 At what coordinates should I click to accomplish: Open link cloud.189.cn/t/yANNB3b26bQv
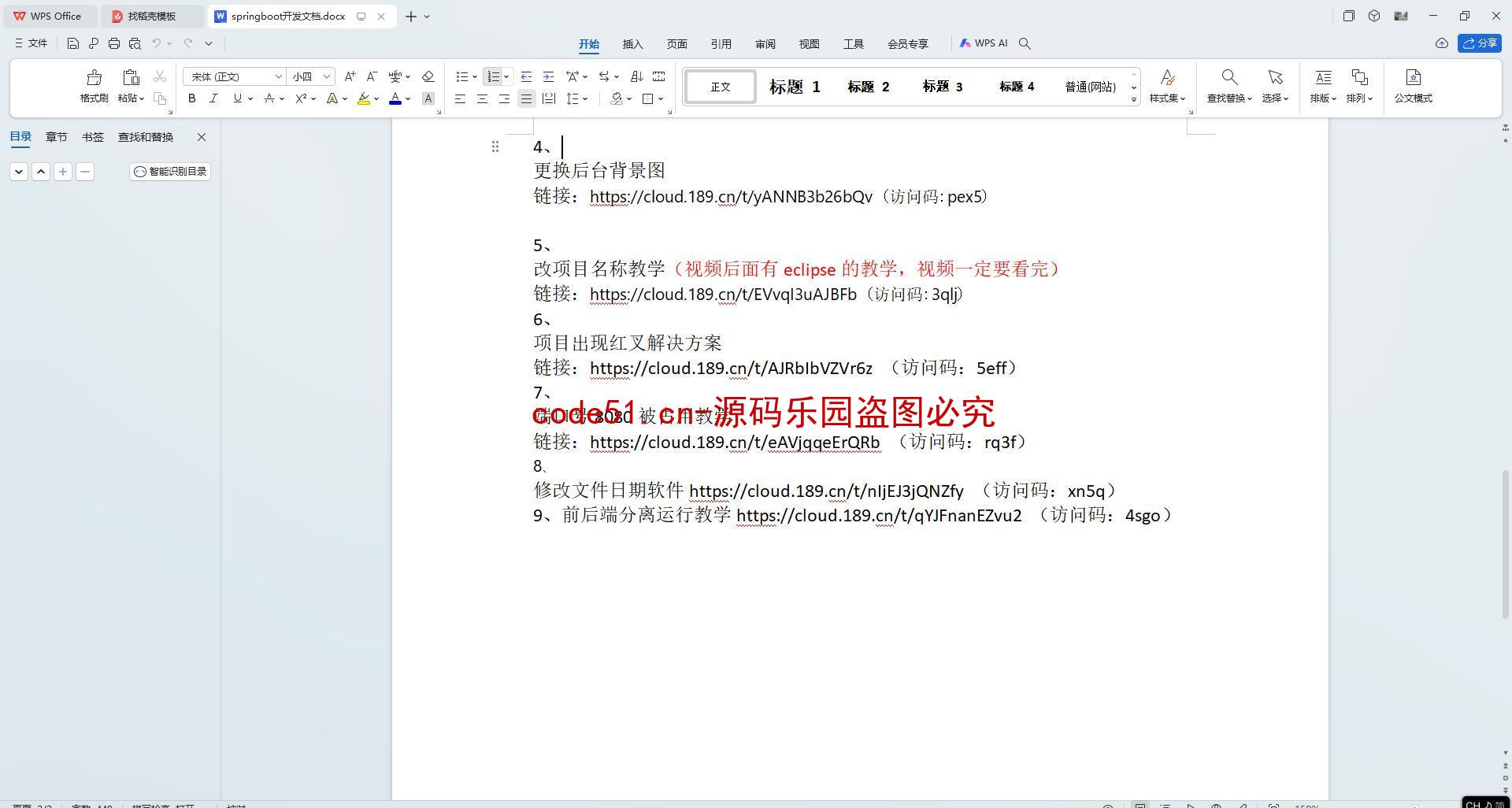click(x=731, y=197)
